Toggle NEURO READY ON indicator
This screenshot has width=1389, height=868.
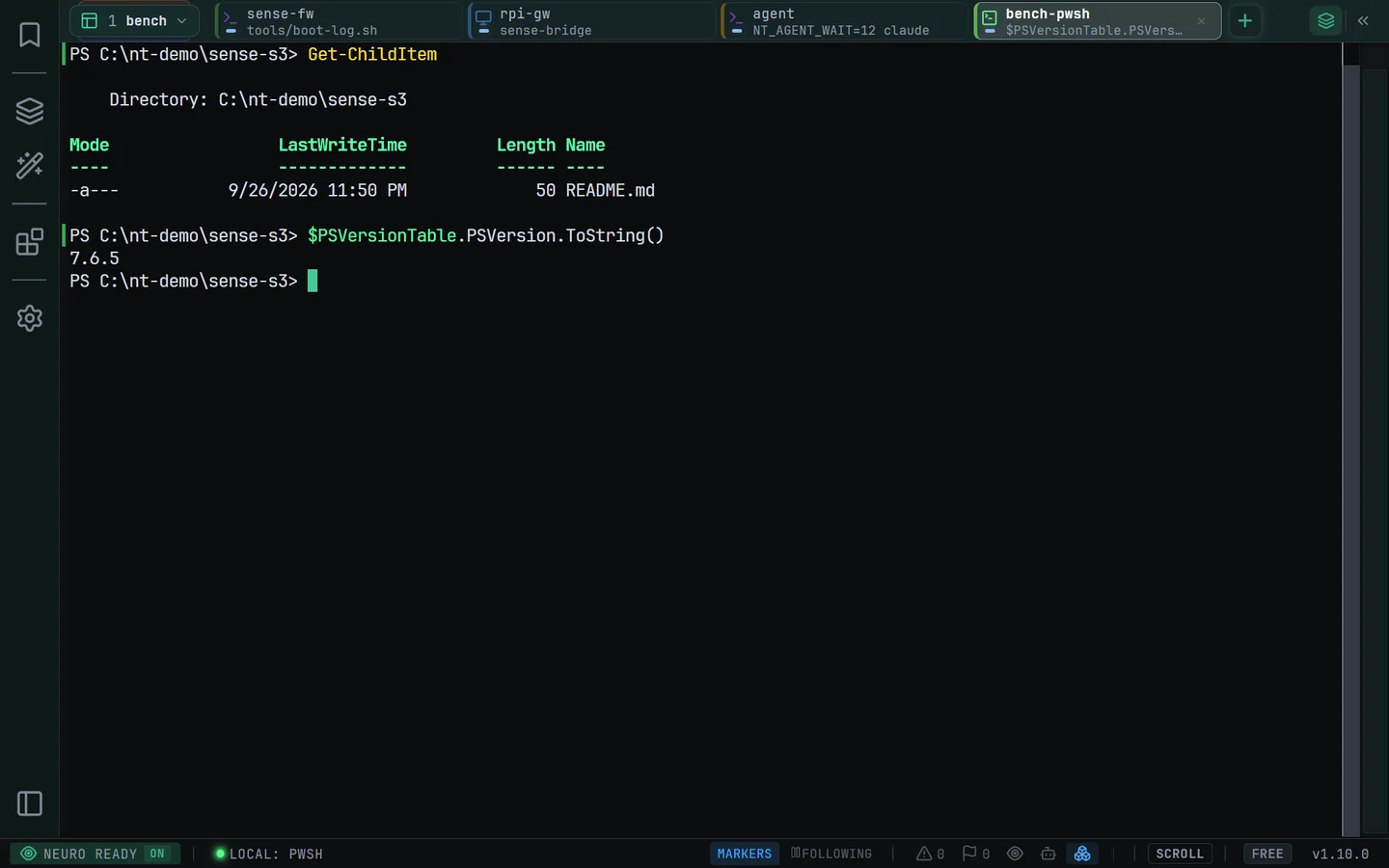point(95,854)
